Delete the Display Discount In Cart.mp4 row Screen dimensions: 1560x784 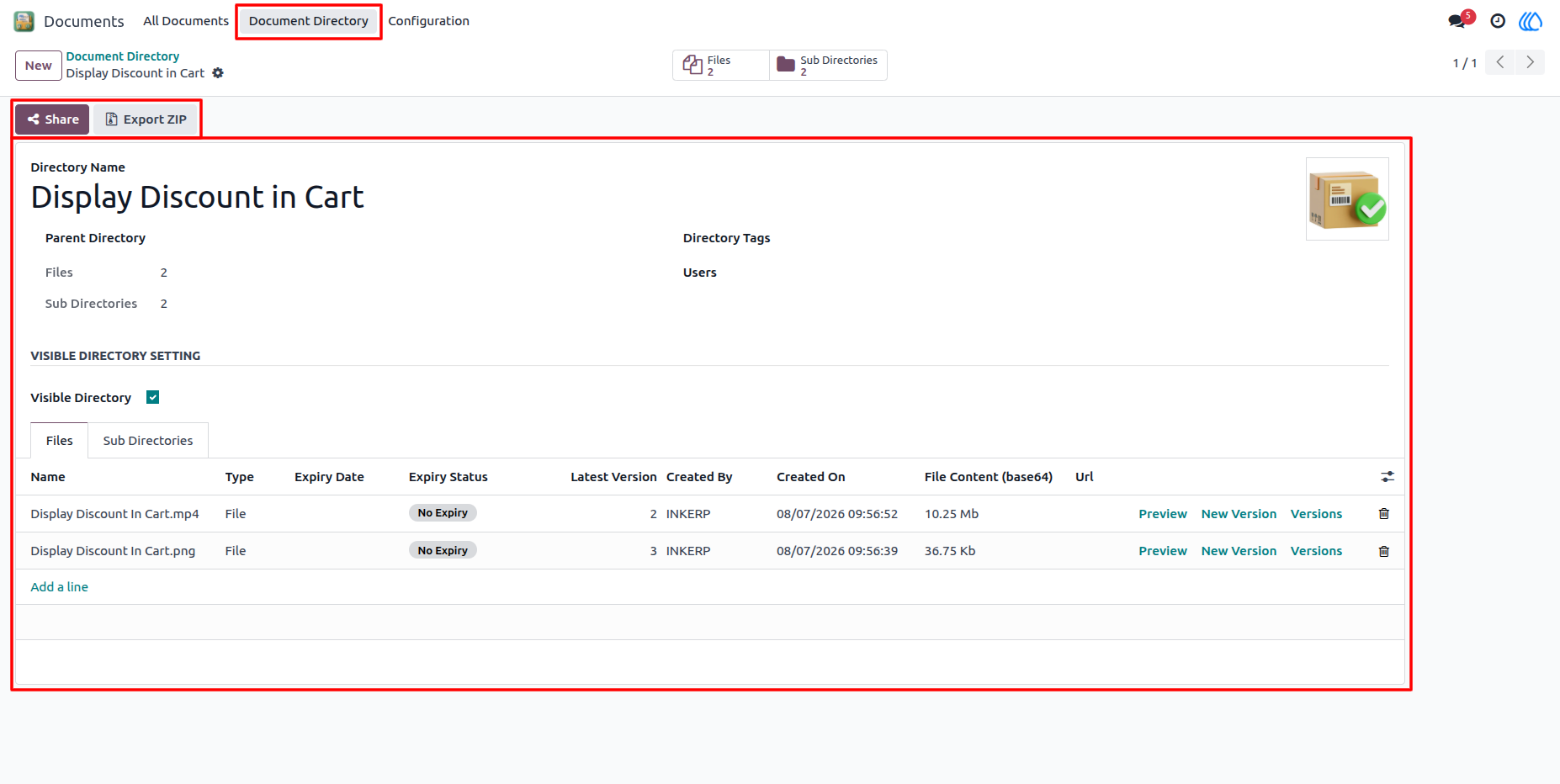pos(1384,514)
